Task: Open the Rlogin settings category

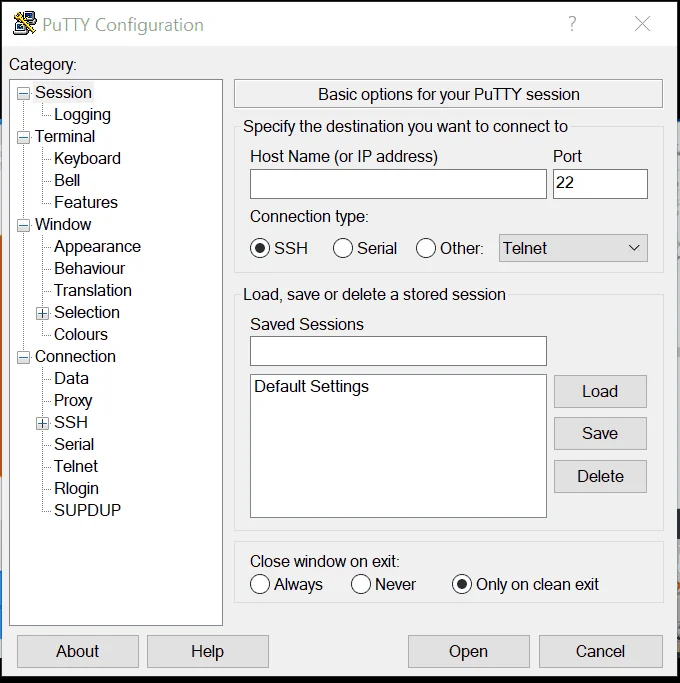Action: (x=76, y=488)
